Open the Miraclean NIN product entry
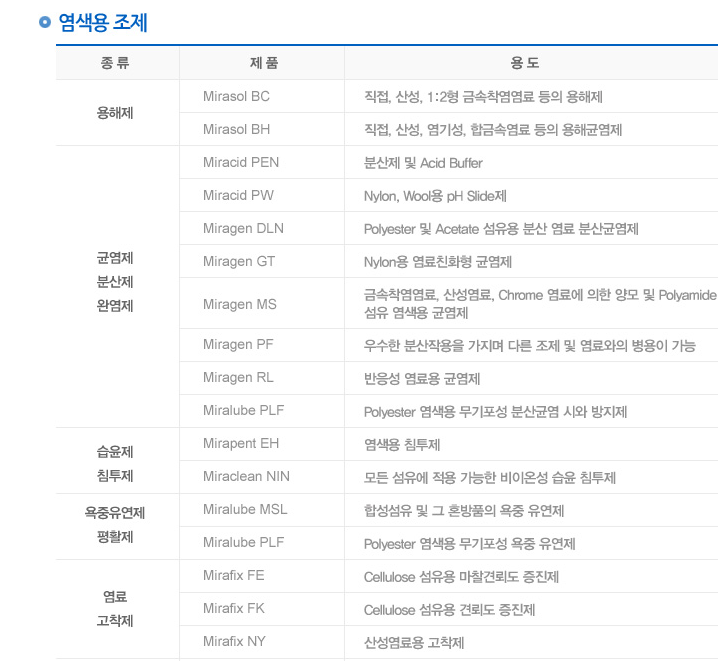This screenshot has width=723, height=661. tap(246, 476)
